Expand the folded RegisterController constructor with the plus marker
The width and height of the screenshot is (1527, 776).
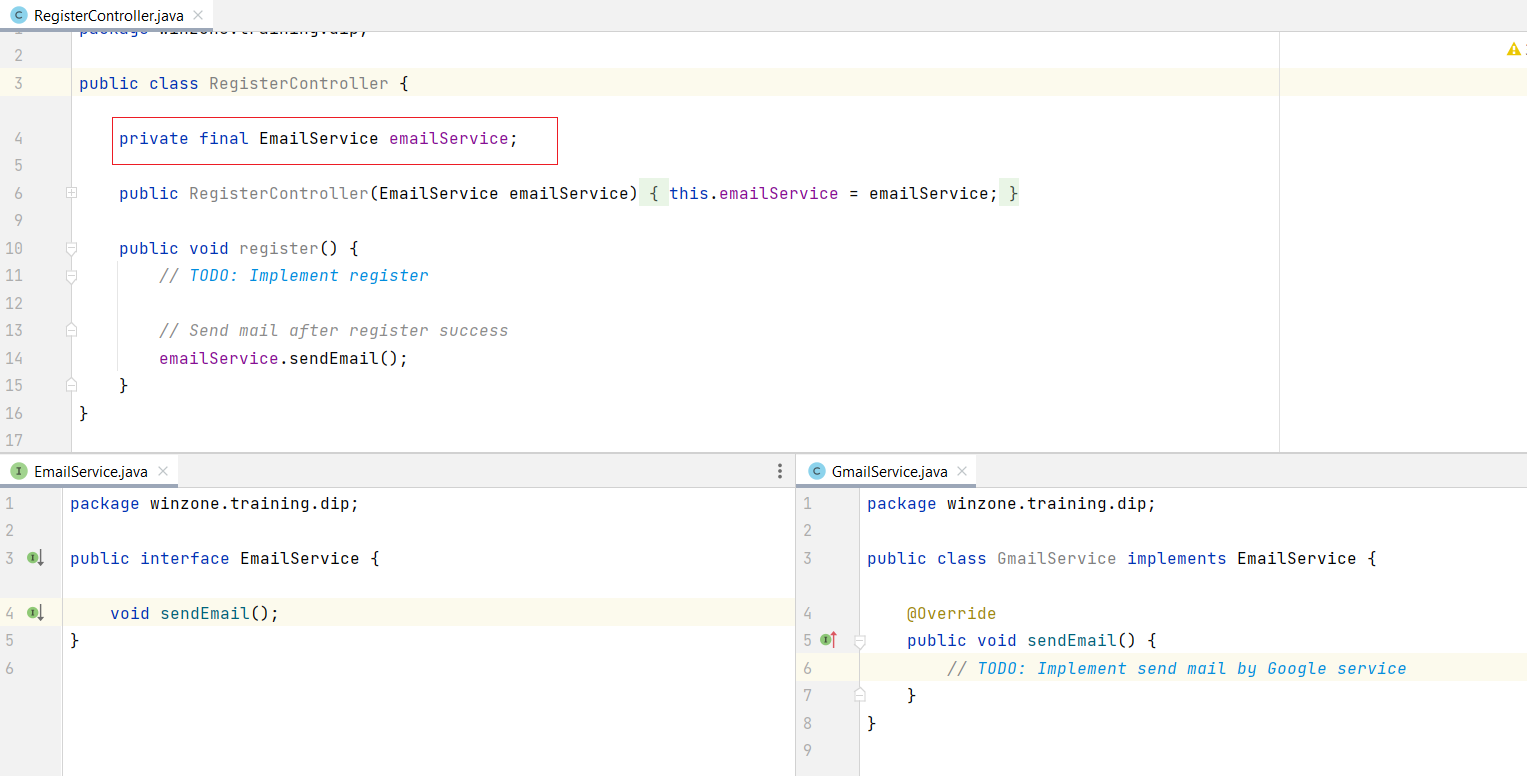(71, 193)
